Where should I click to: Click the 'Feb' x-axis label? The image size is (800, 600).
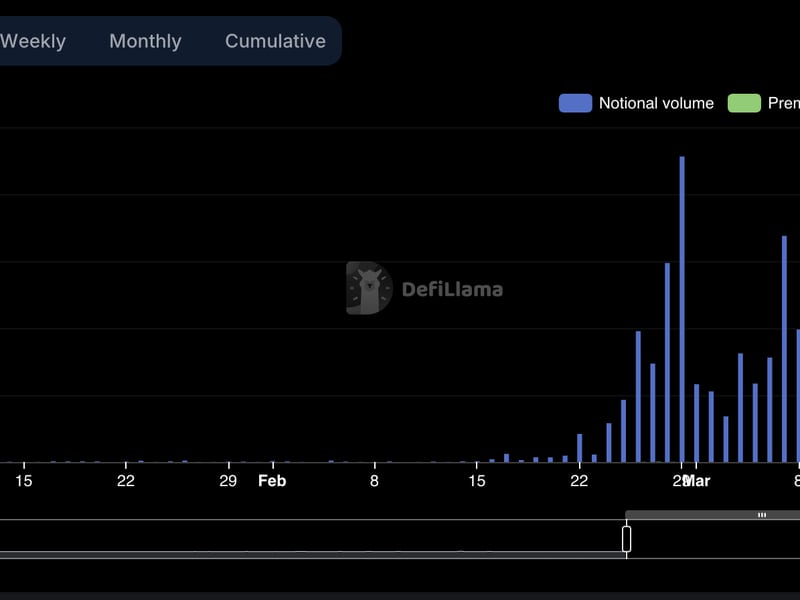(x=272, y=481)
